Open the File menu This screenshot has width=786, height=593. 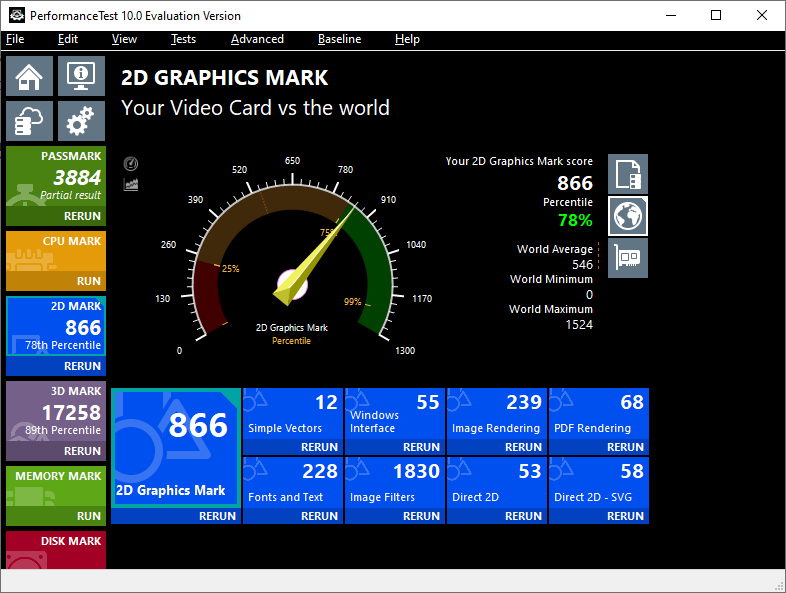tap(15, 39)
